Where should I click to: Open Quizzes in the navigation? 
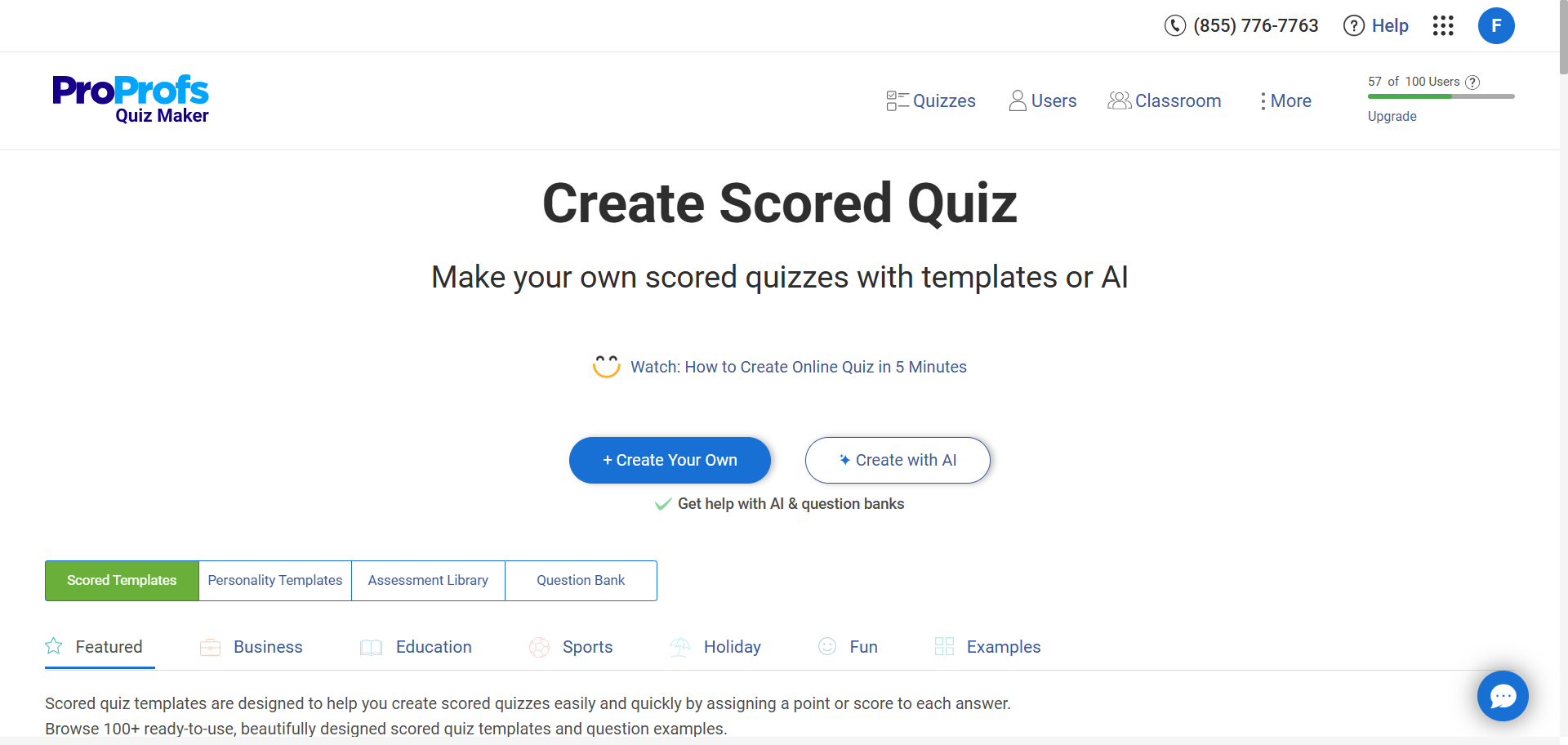click(931, 101)
